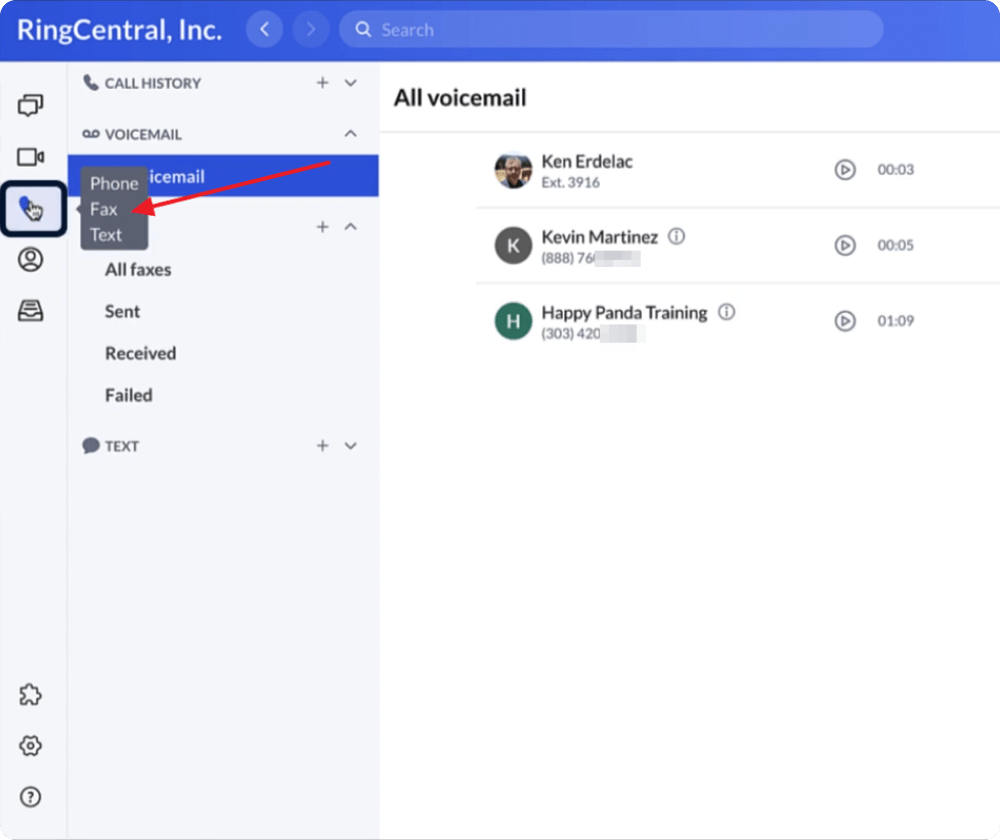This screenshot has width=1000, height=840.
Task: Open the inbox tray icon in sidebar
Action: [31, 311]
